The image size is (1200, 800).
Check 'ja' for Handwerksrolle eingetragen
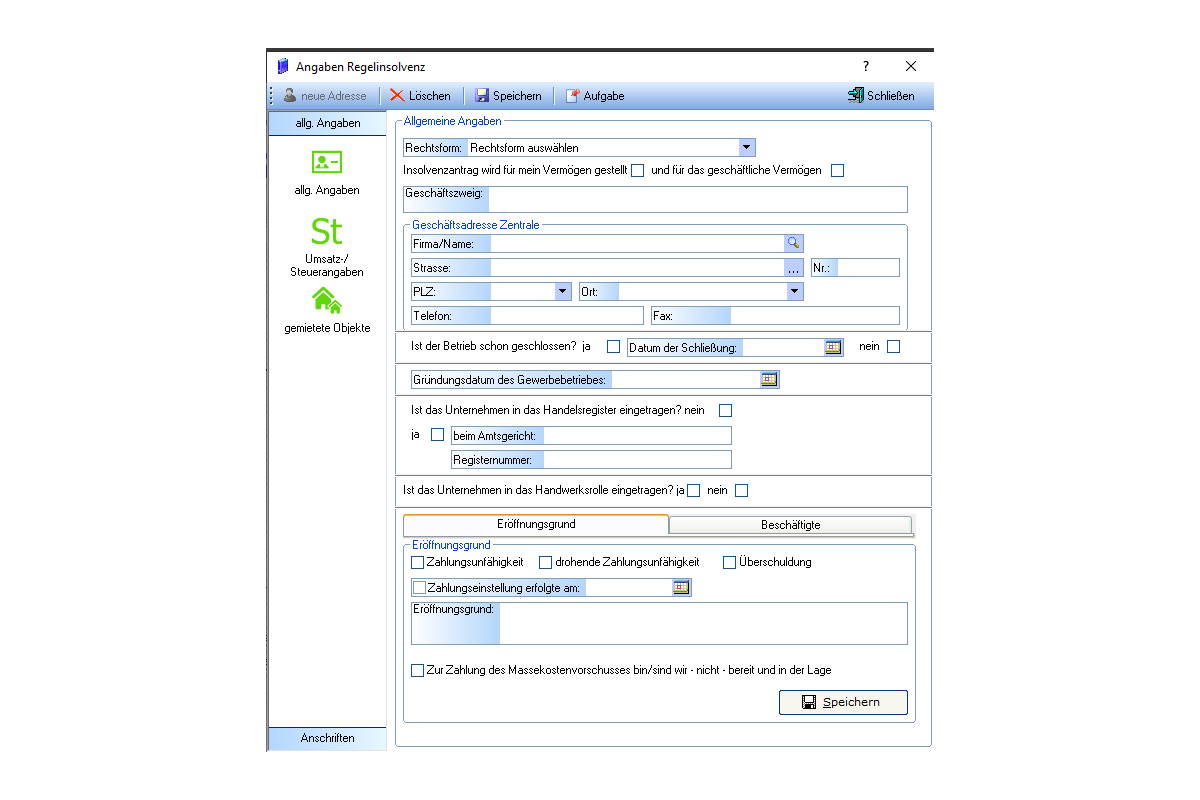694,491
